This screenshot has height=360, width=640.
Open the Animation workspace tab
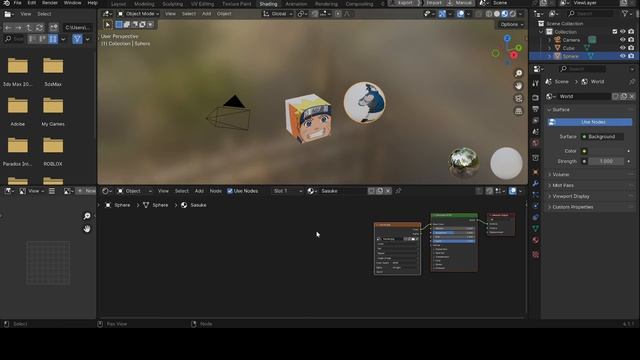point(296,4)
